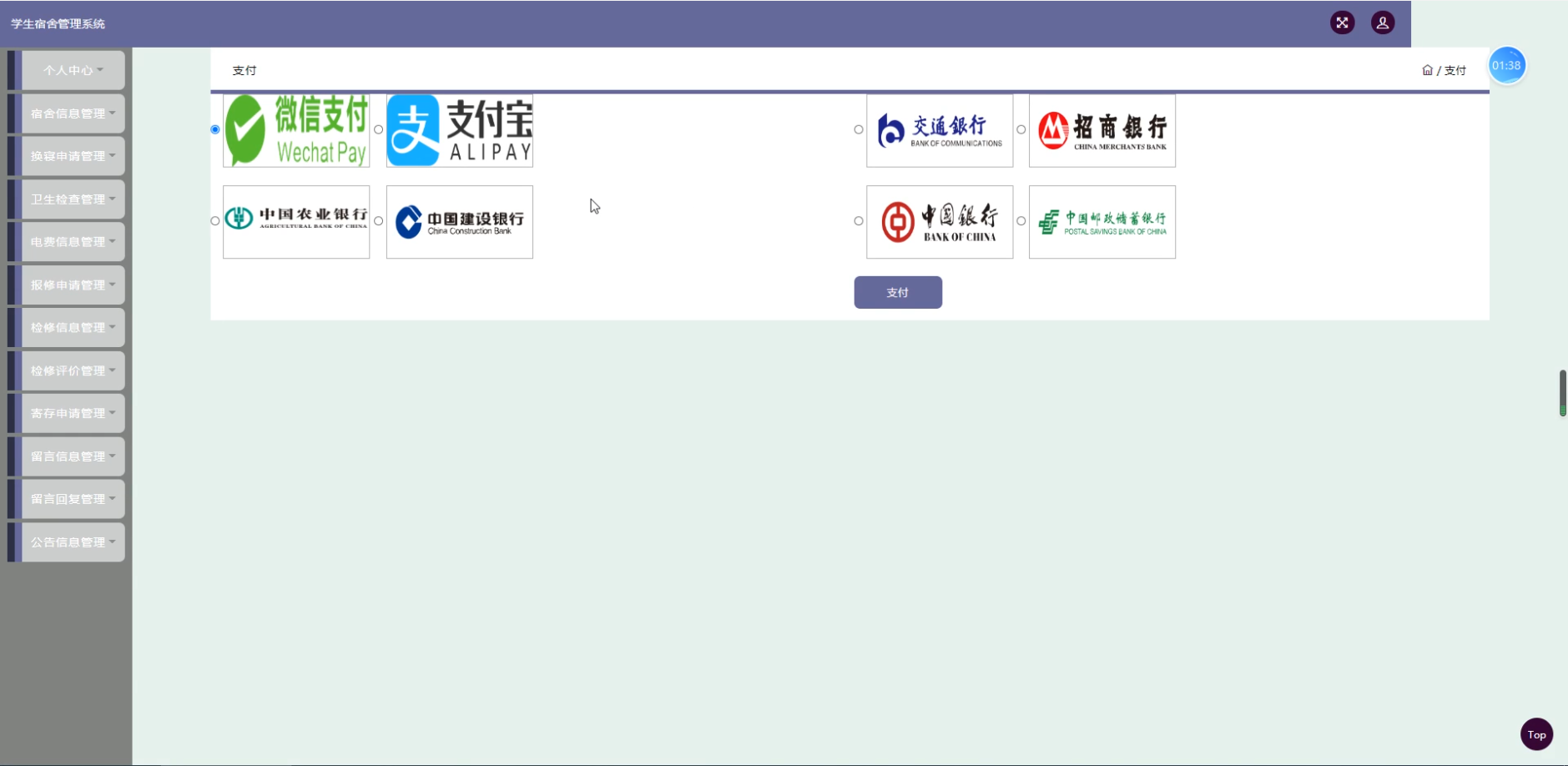1568x766 pixels.
Task: Click the Agricultural Bank of China logo
Action: pyautogui.click(x=296, y=222)
